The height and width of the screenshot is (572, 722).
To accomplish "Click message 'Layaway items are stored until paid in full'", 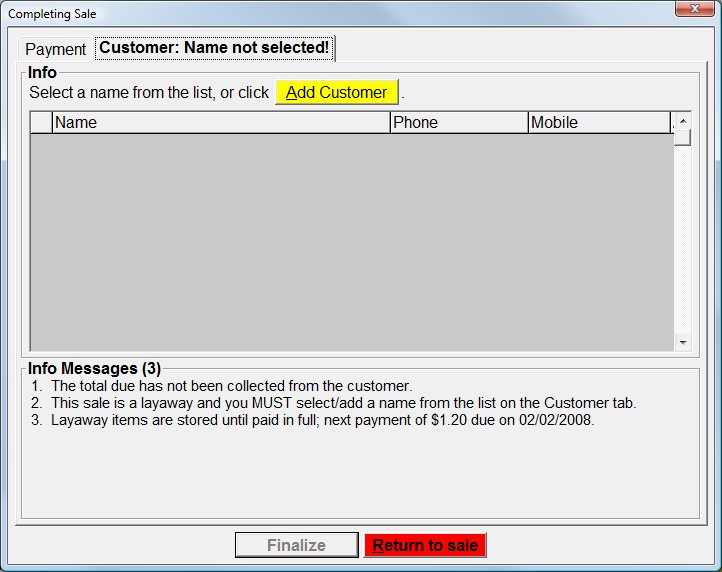I will coord(322,420).
